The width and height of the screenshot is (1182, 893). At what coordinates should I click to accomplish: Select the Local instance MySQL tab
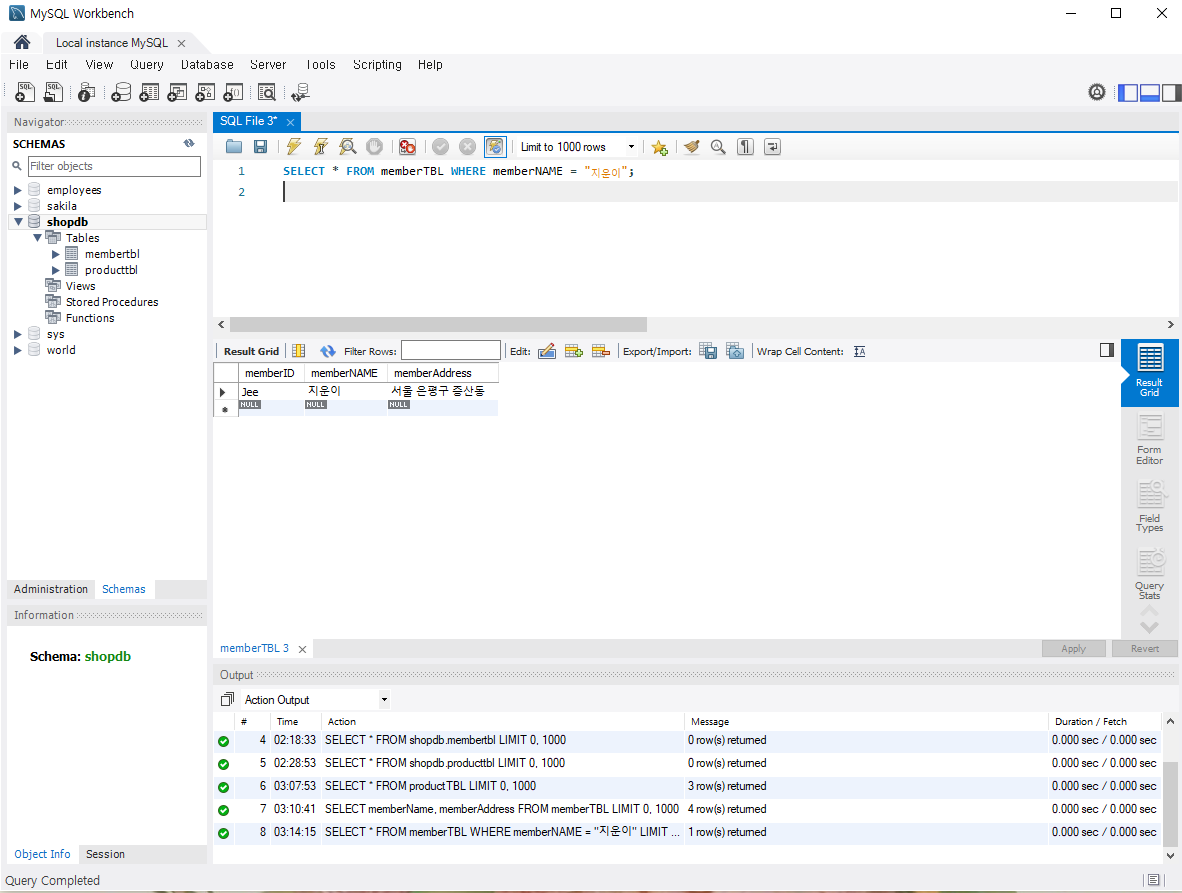(x=112, y=43)
